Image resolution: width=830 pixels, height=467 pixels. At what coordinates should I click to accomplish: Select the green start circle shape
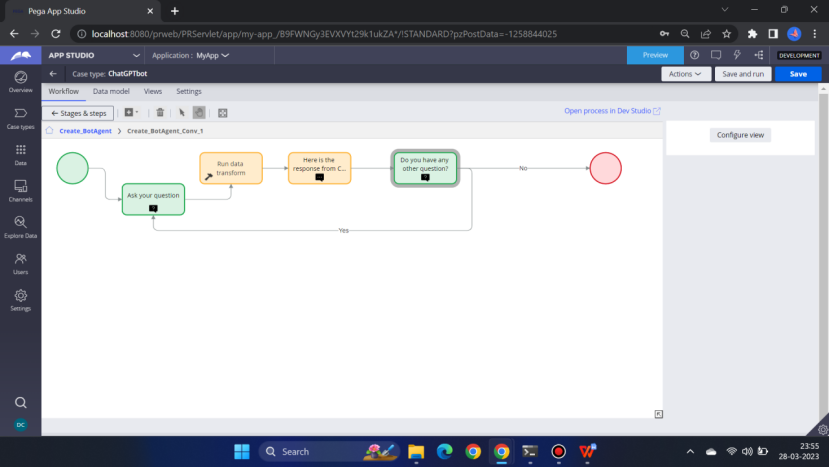coord(73,168)
